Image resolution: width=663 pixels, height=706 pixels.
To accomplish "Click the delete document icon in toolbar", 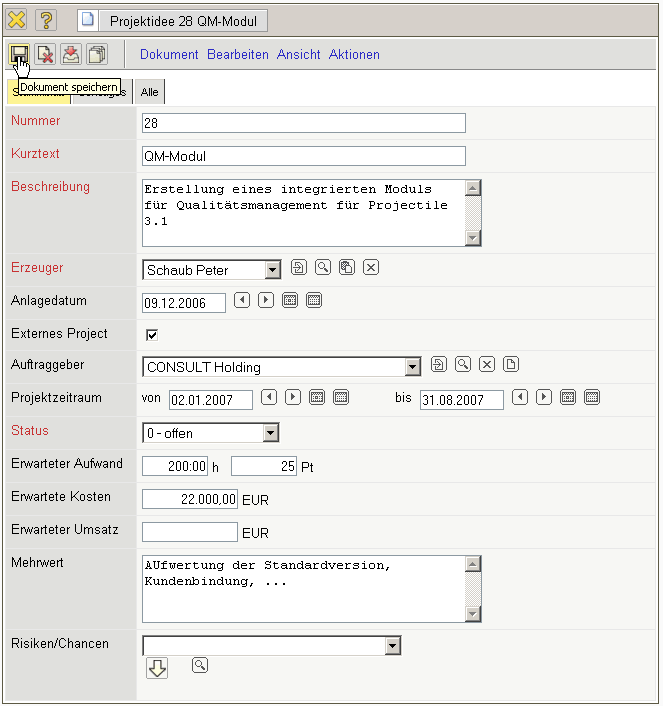I will pos(44,54).
